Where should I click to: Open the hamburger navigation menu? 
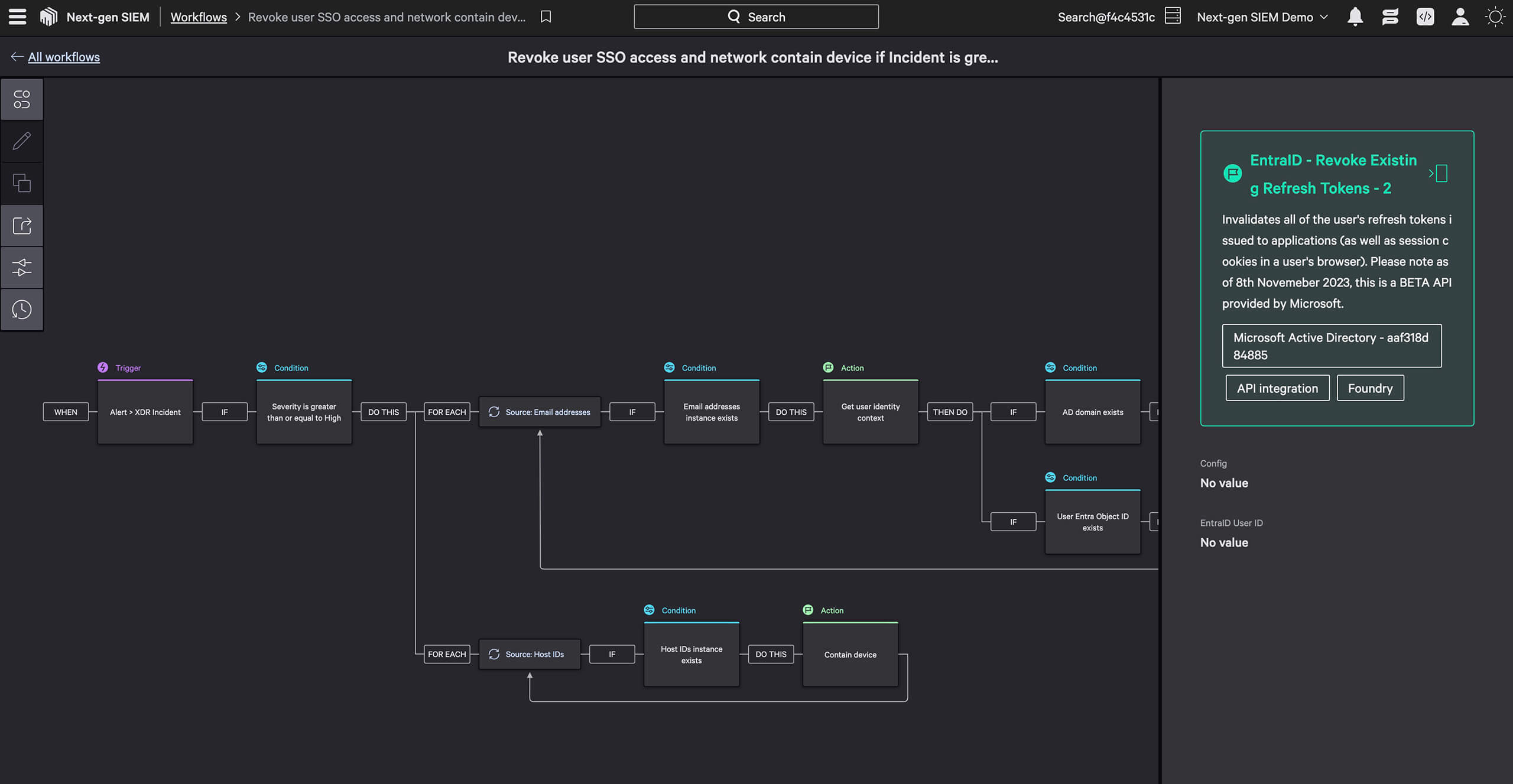click(17, 17)
